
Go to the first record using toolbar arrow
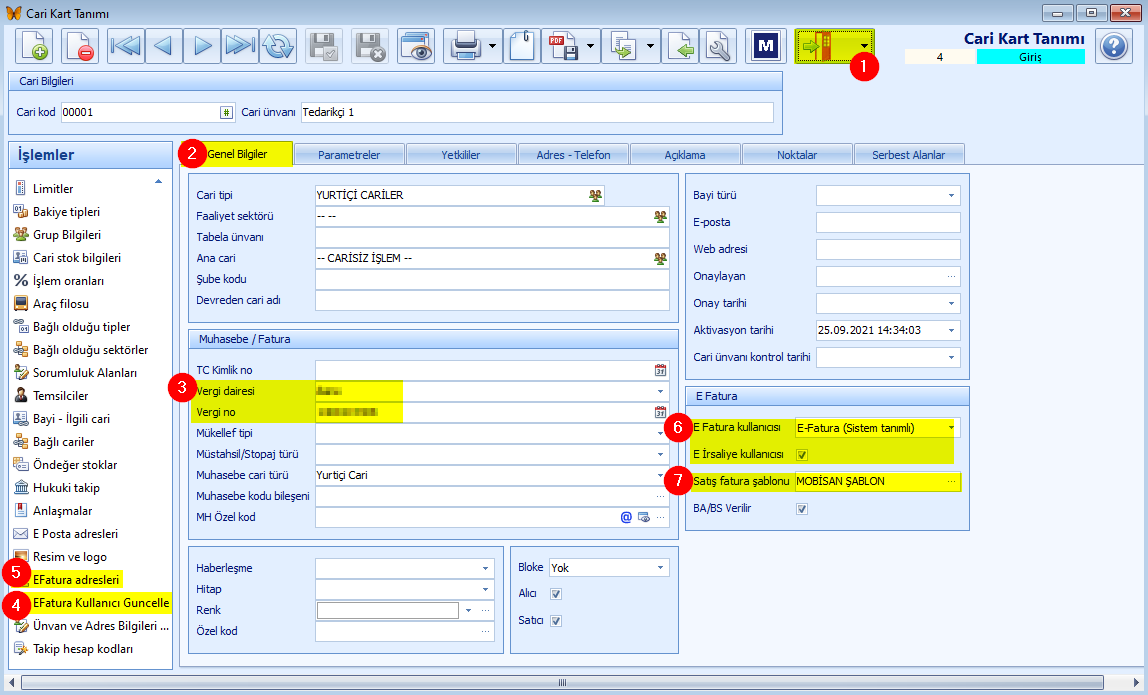pyautogui.click(x=126, y=46)
